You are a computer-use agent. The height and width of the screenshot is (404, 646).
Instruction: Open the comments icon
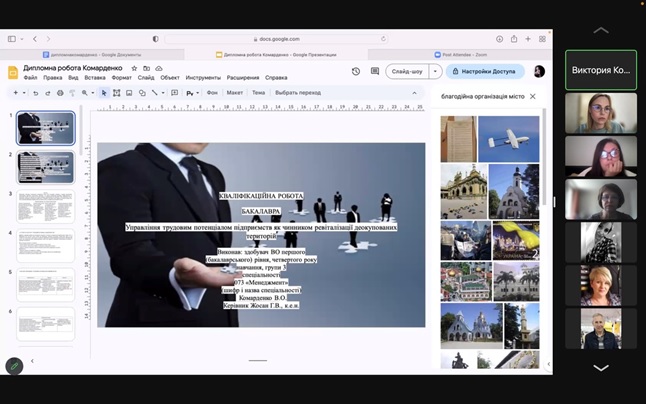click(374, 71)
